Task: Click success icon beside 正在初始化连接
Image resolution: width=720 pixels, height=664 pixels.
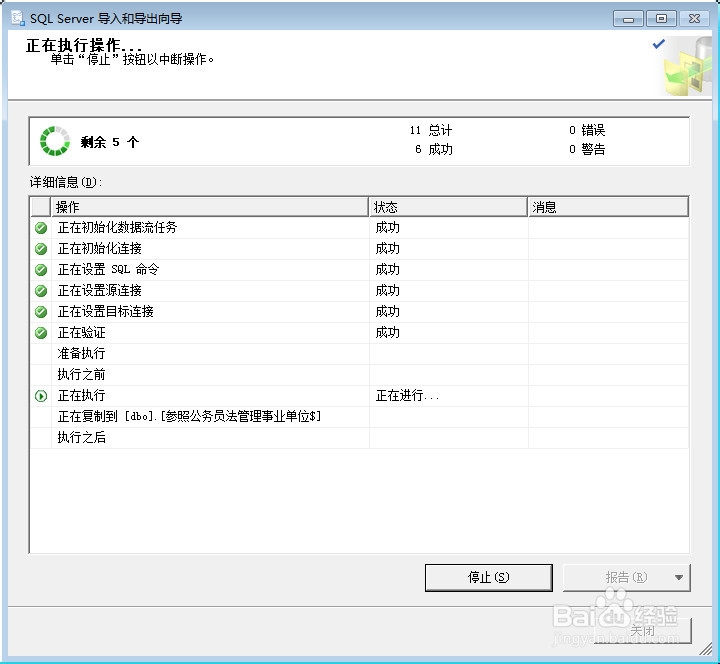Action: (41, 249)
